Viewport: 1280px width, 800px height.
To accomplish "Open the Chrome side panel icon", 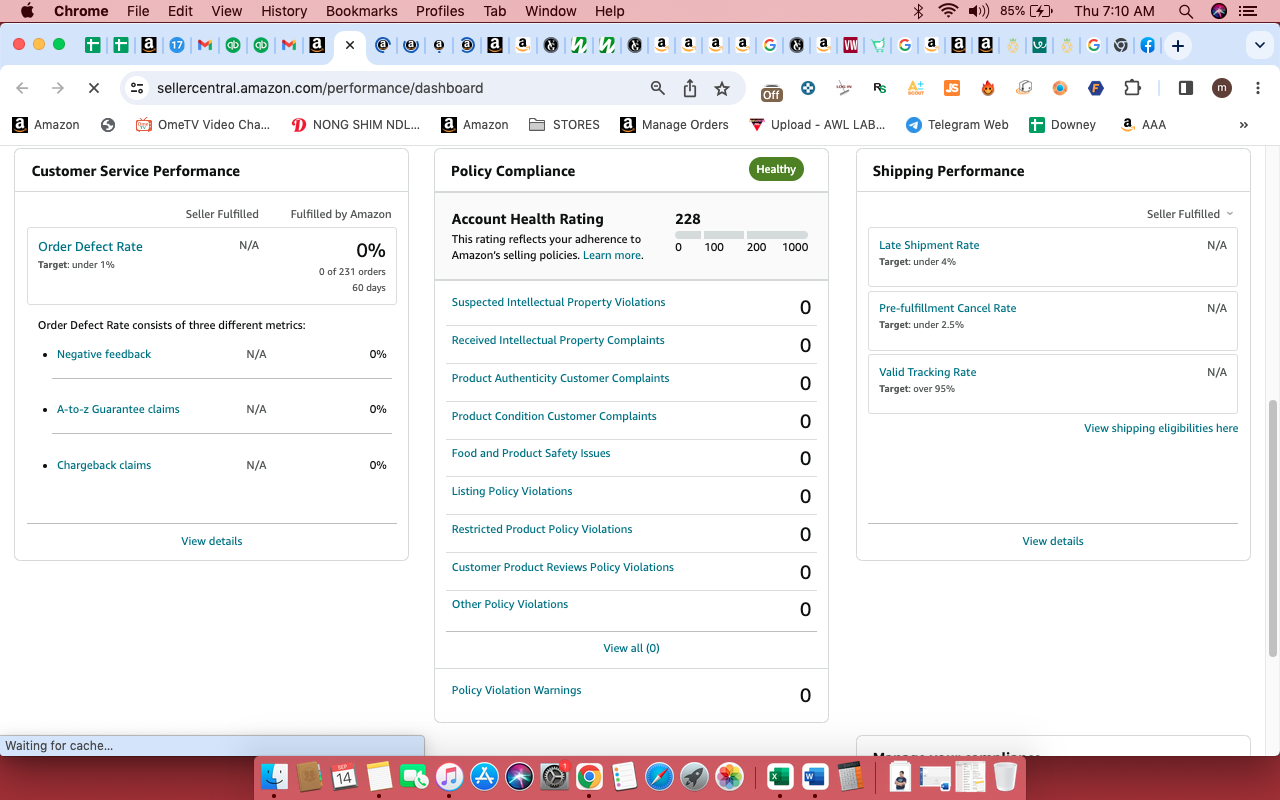I will coord(1186,88).
